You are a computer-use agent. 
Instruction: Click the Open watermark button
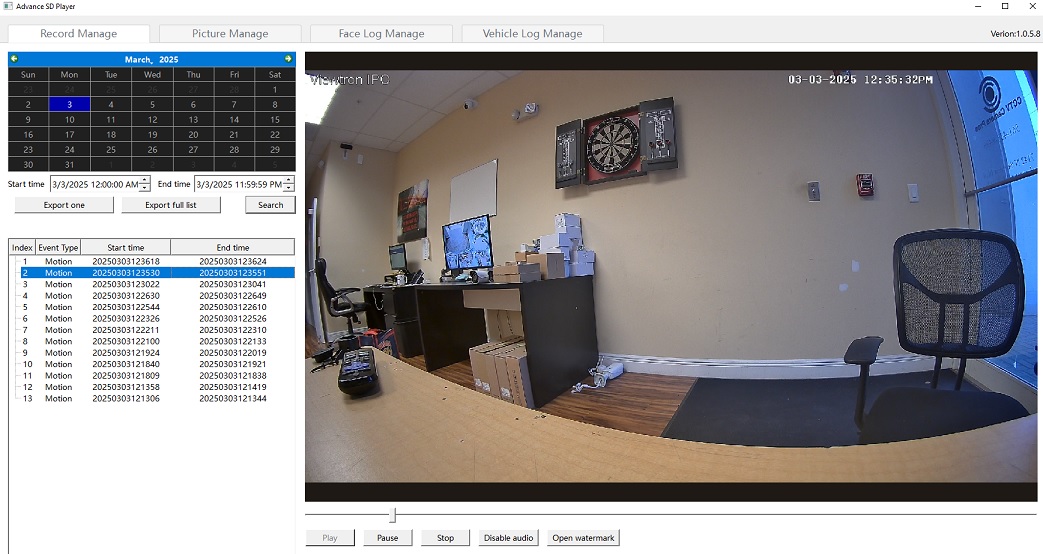[x=583, y=537]
